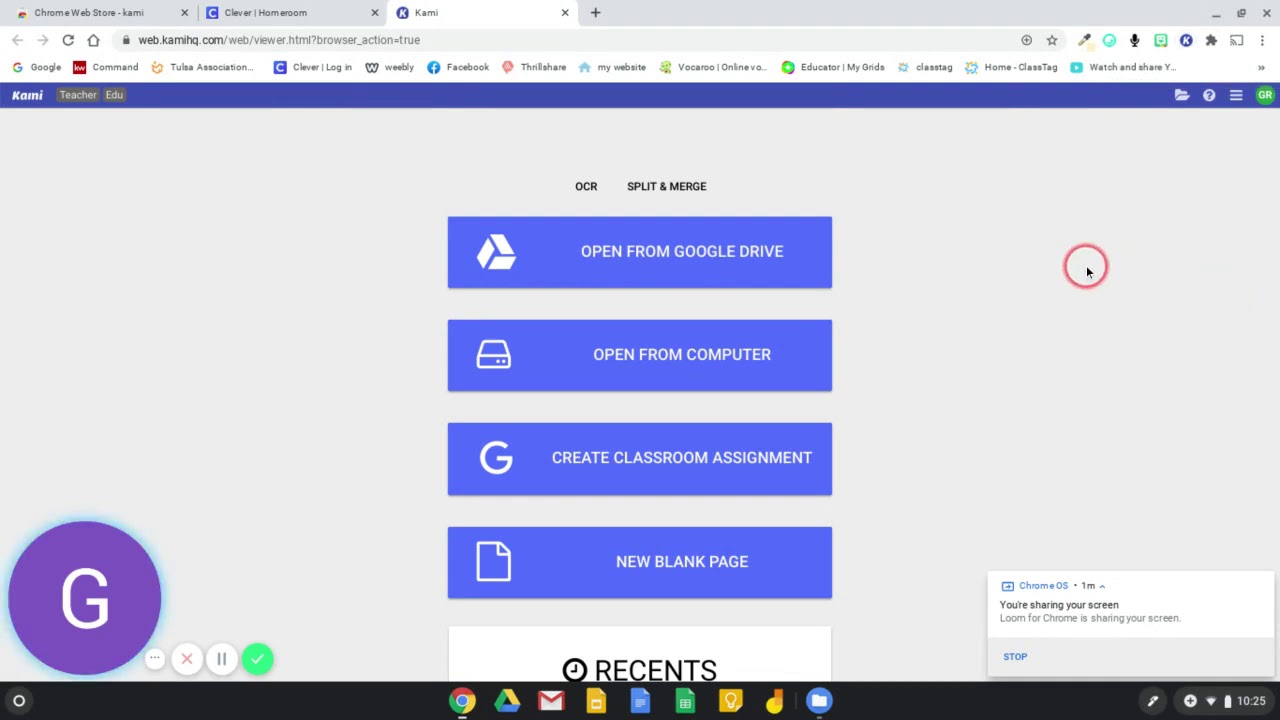The width and height of the screenshot is (1280, 720).
Task: Open the Thrillshare bookmark
Action: (x=534, y=67)
